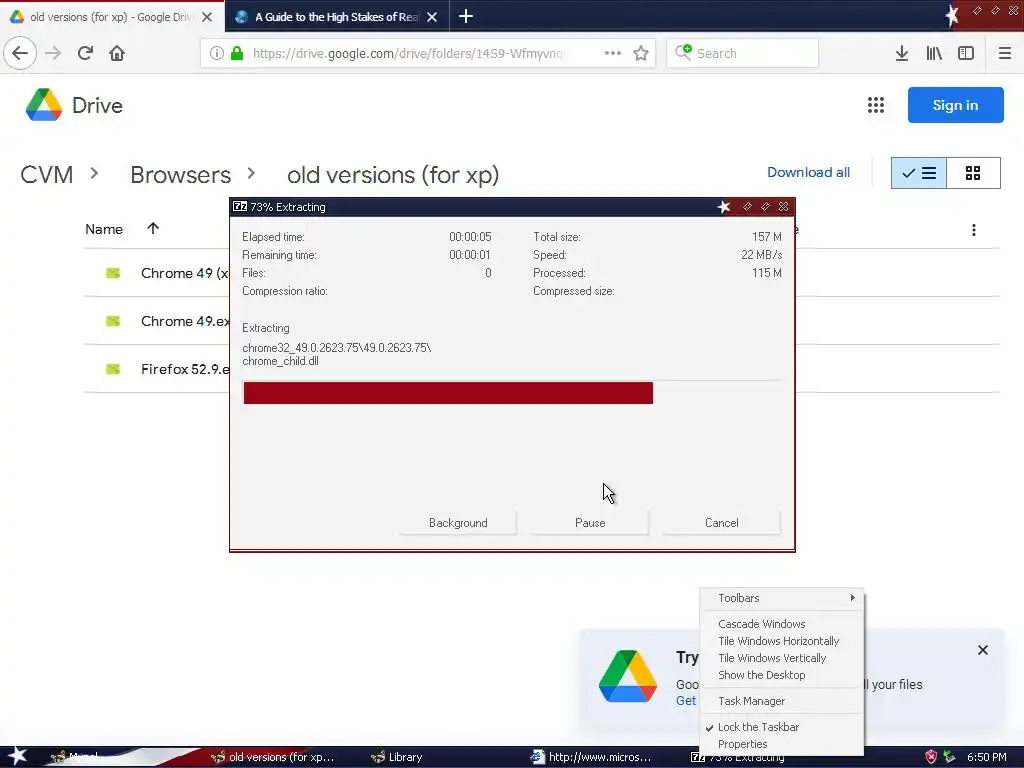This screenshot has width=1024, height=768.
Task: Open the Home page icon
Action: (117, 53)
